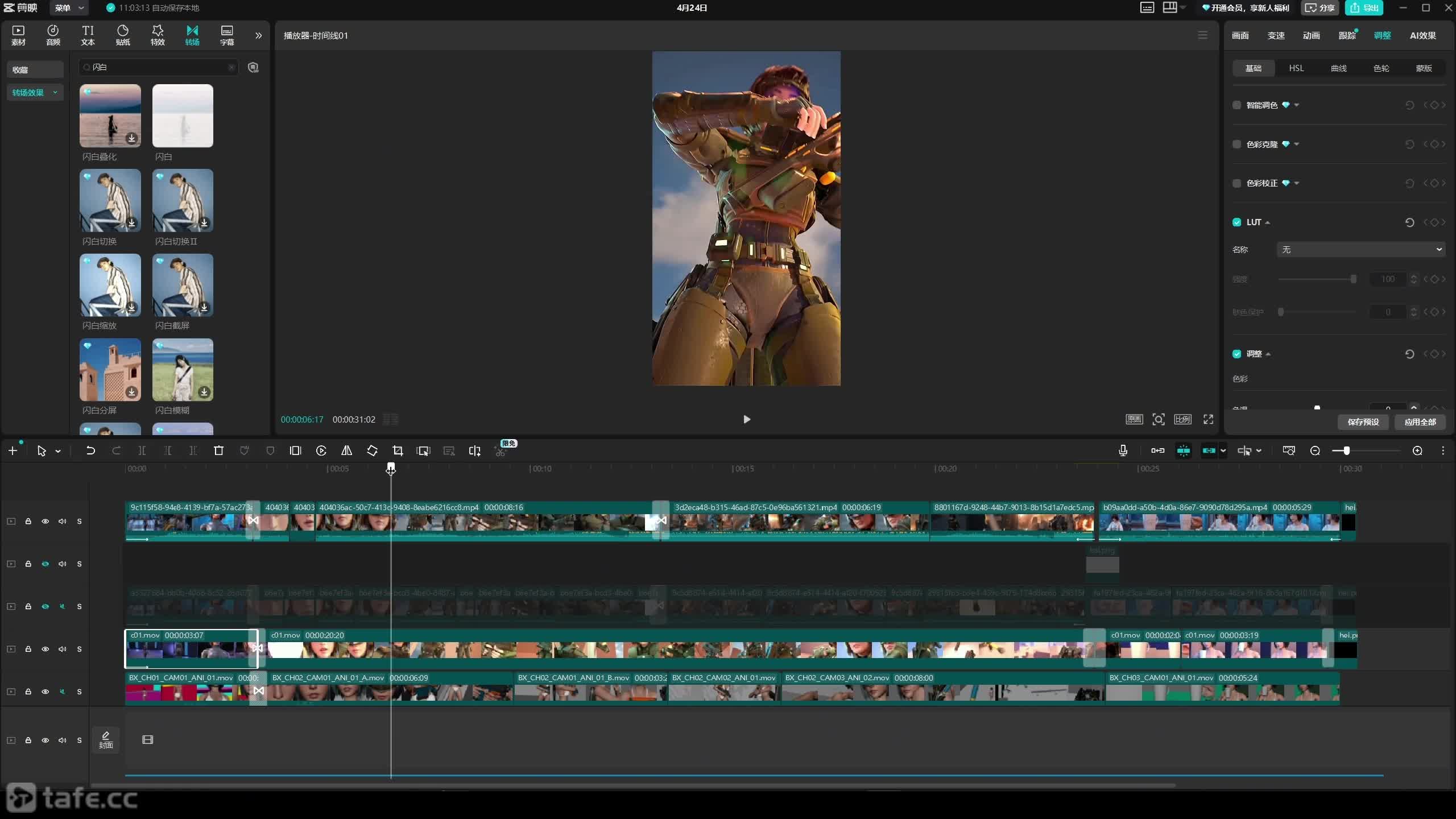Screen dimensions: 1456x819
Task: Open the HSL adjustment sub-tab
Action: point(1296,68)
